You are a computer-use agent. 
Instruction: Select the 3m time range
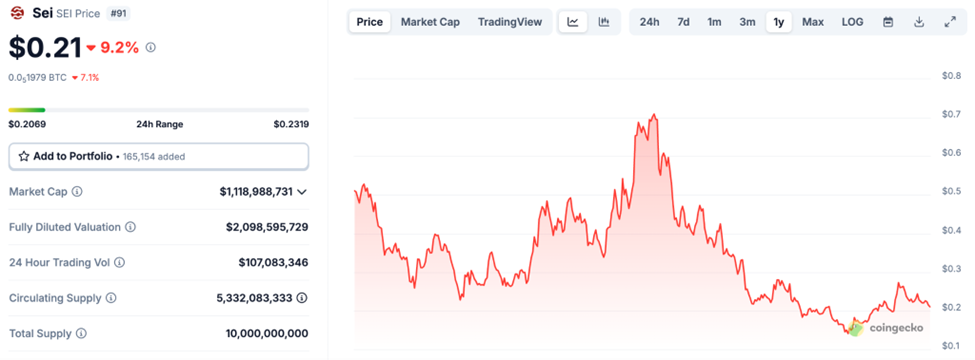747,22
